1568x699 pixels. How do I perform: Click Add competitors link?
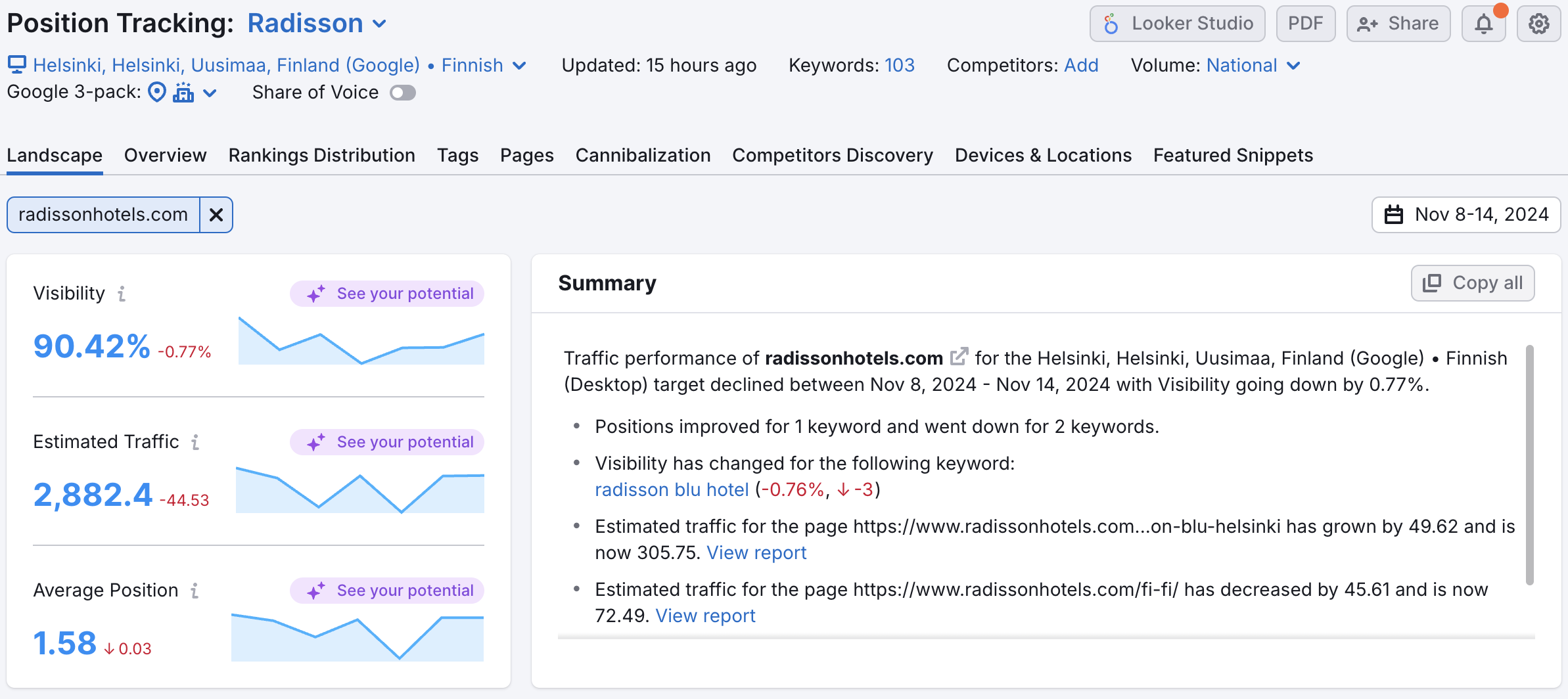1081,65
